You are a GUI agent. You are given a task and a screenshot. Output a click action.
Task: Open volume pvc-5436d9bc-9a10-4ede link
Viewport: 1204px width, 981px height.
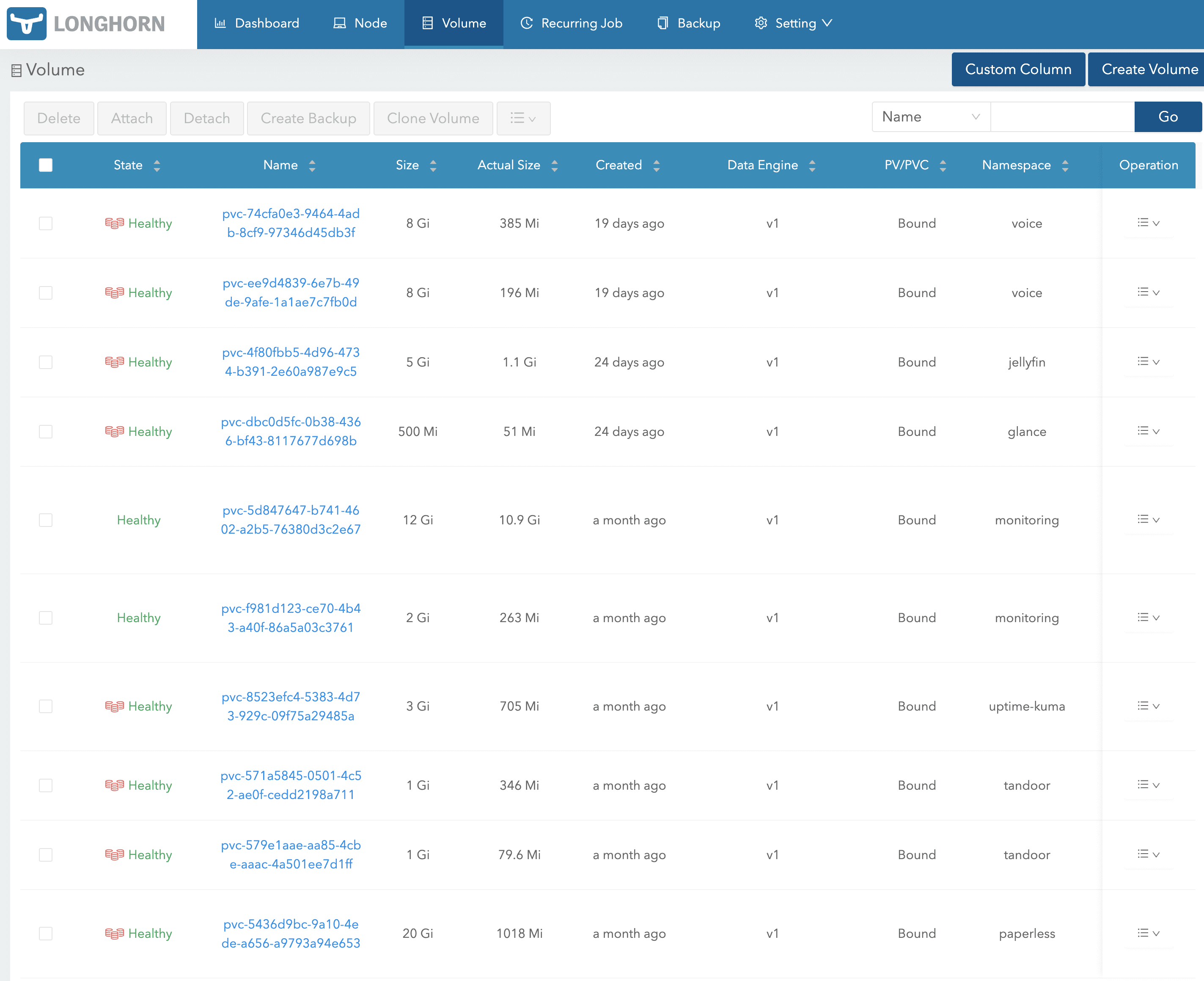[291, 934]
